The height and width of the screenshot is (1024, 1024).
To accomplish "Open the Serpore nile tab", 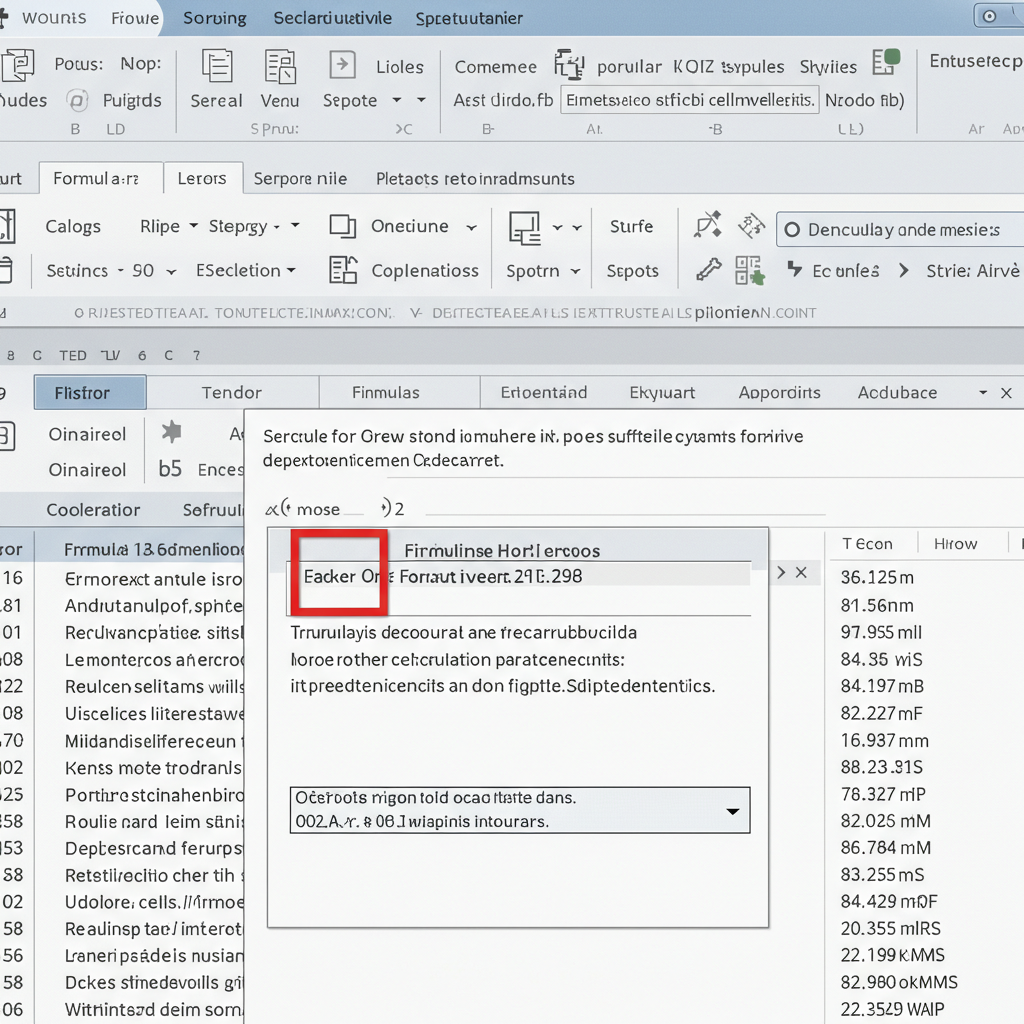I will (300, 178).
